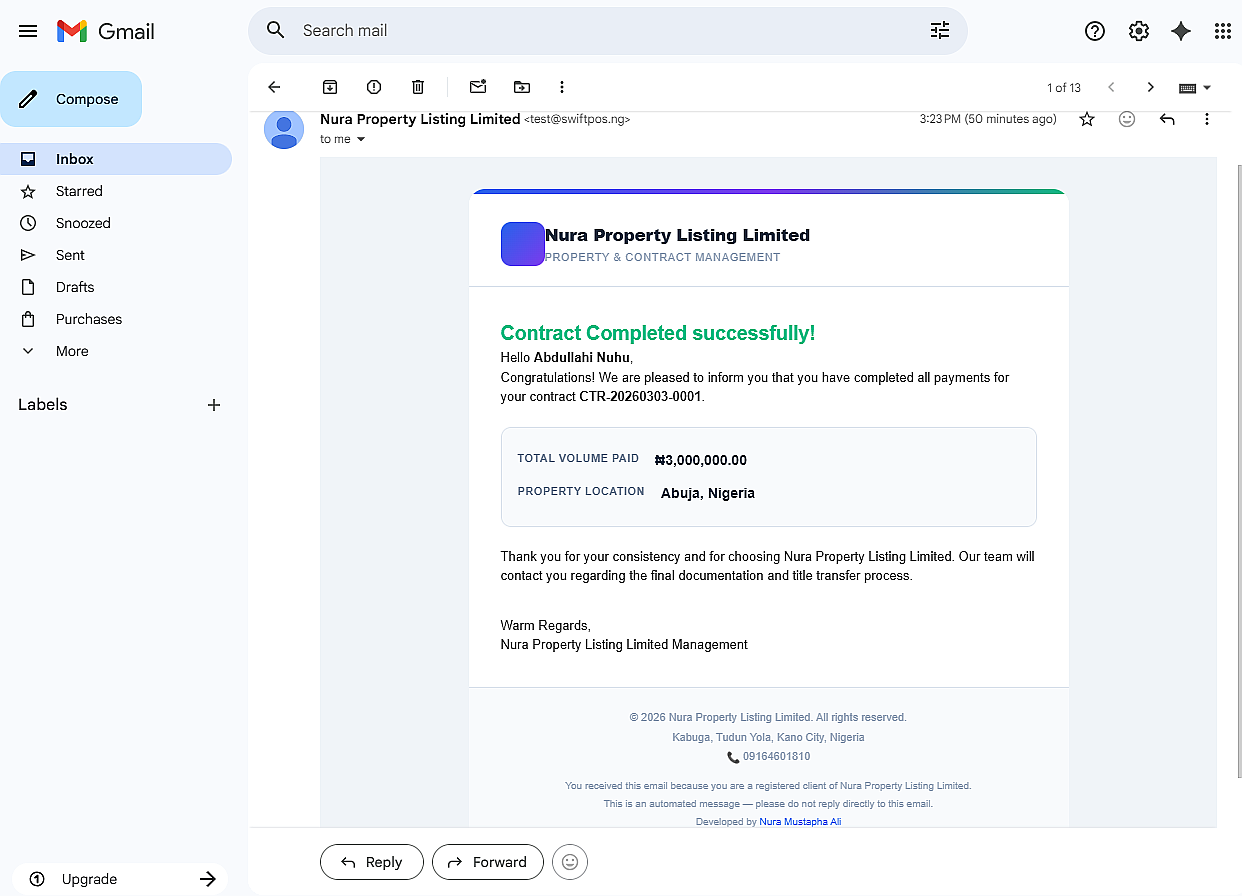Show search options filter icon
Screen dimensions: 1242x896
pos(940,30)
